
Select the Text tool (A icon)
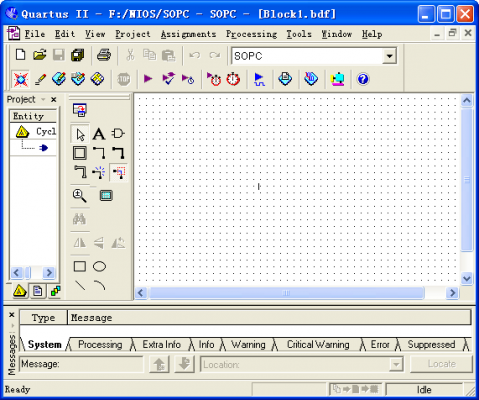click(x=99, y=134)
